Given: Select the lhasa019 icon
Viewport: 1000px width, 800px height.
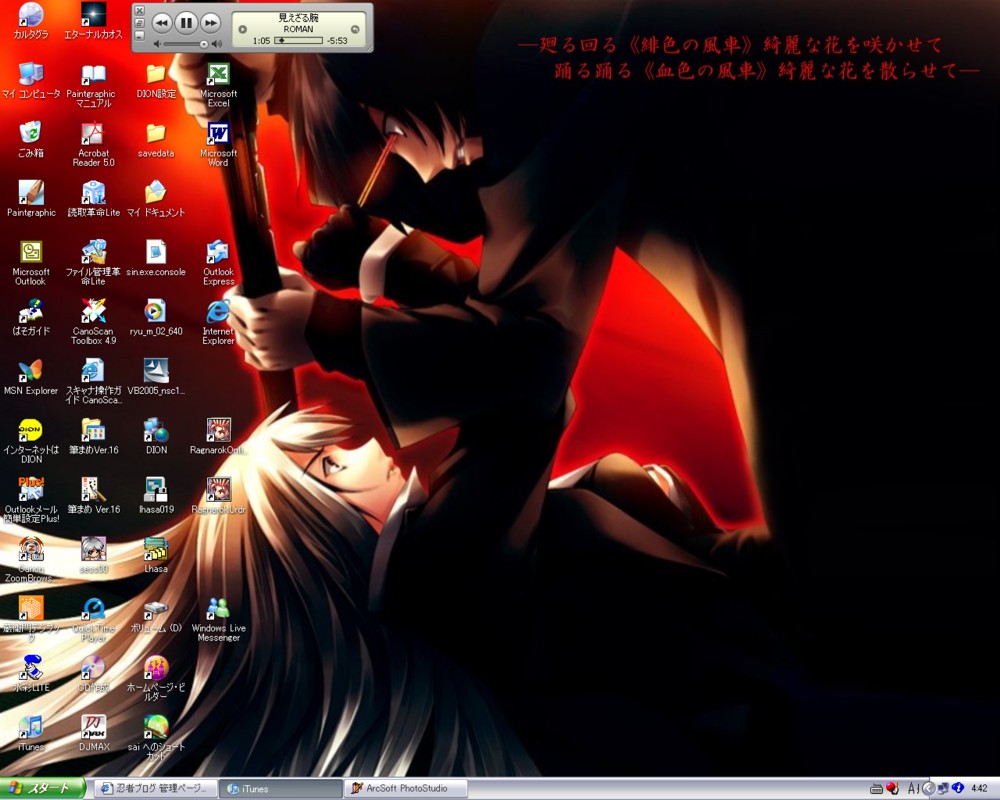Looking at the screenshot, I should (x=156, y=496).
